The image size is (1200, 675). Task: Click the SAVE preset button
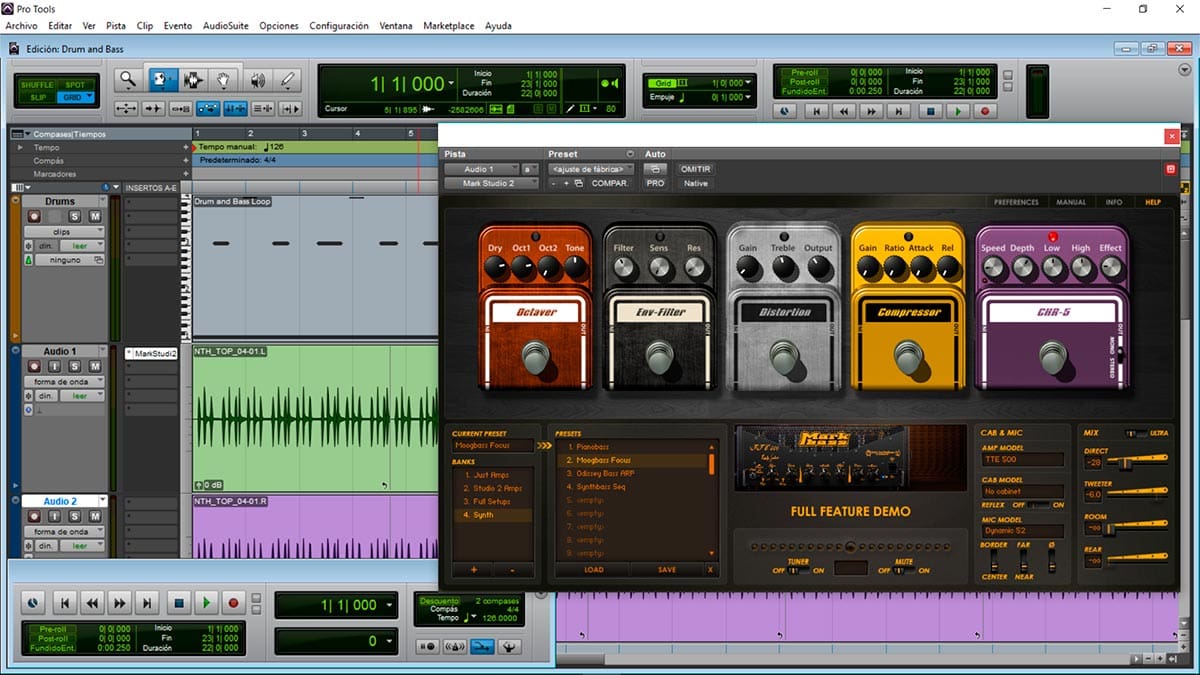click(x=667, y=570)
